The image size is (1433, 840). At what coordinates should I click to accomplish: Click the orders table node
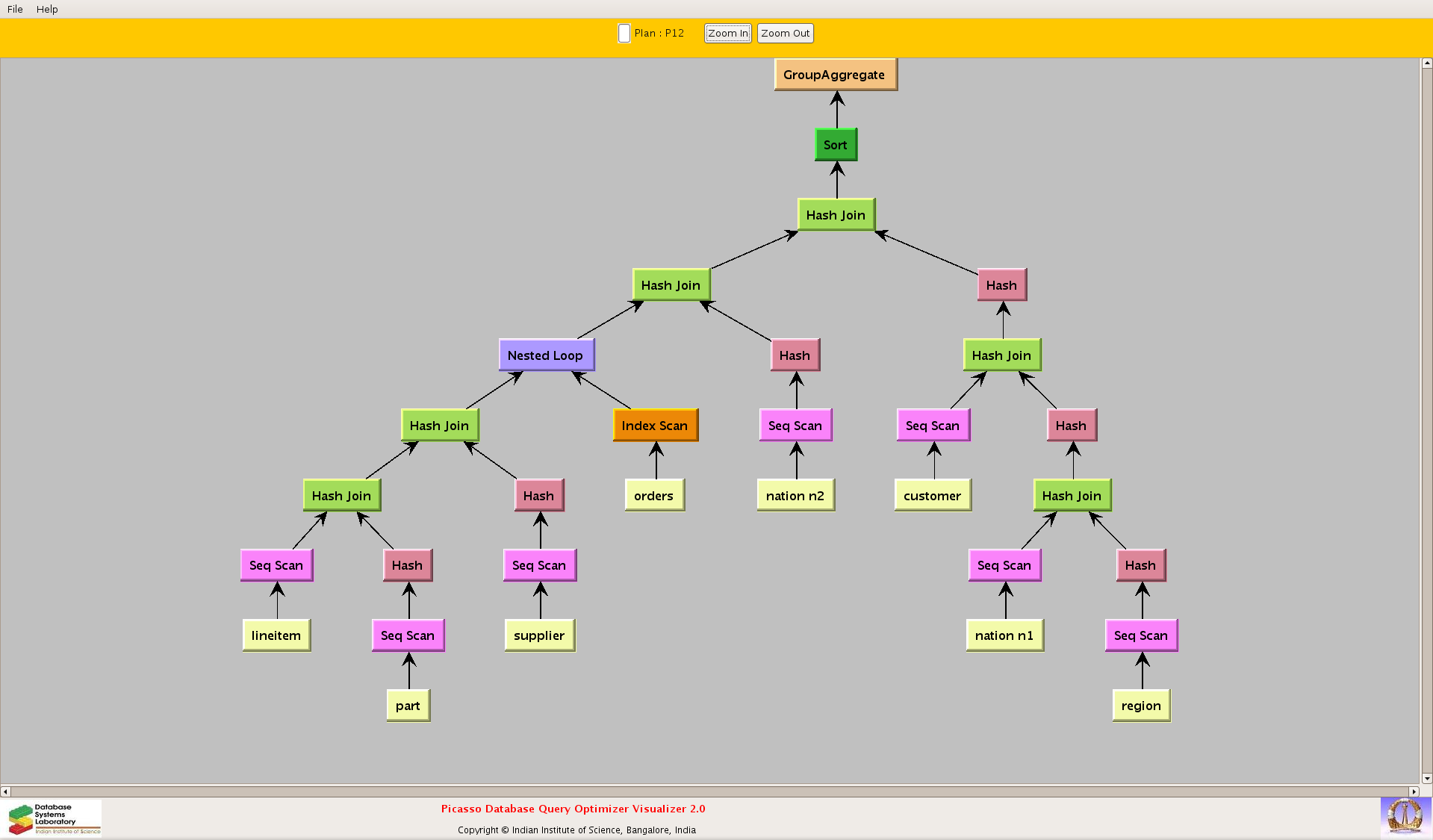tap(654, 496)
